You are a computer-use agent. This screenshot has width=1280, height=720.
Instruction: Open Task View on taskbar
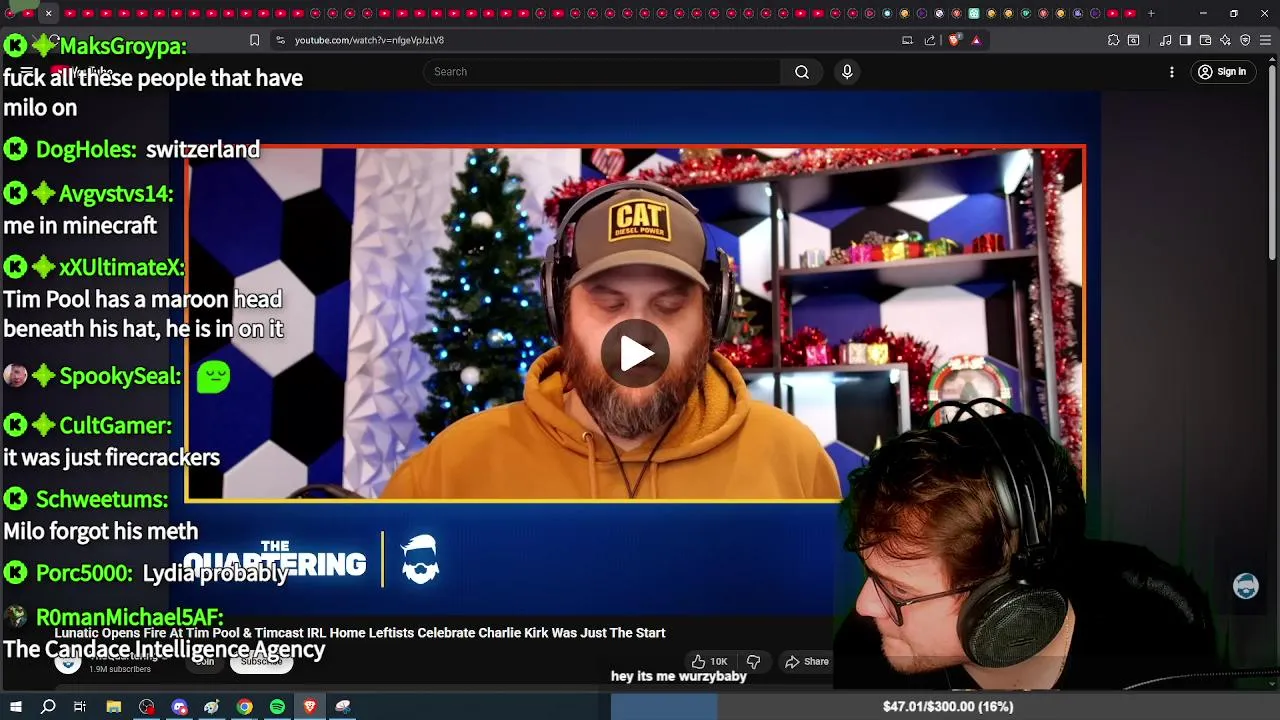click(x=80, y=707)
